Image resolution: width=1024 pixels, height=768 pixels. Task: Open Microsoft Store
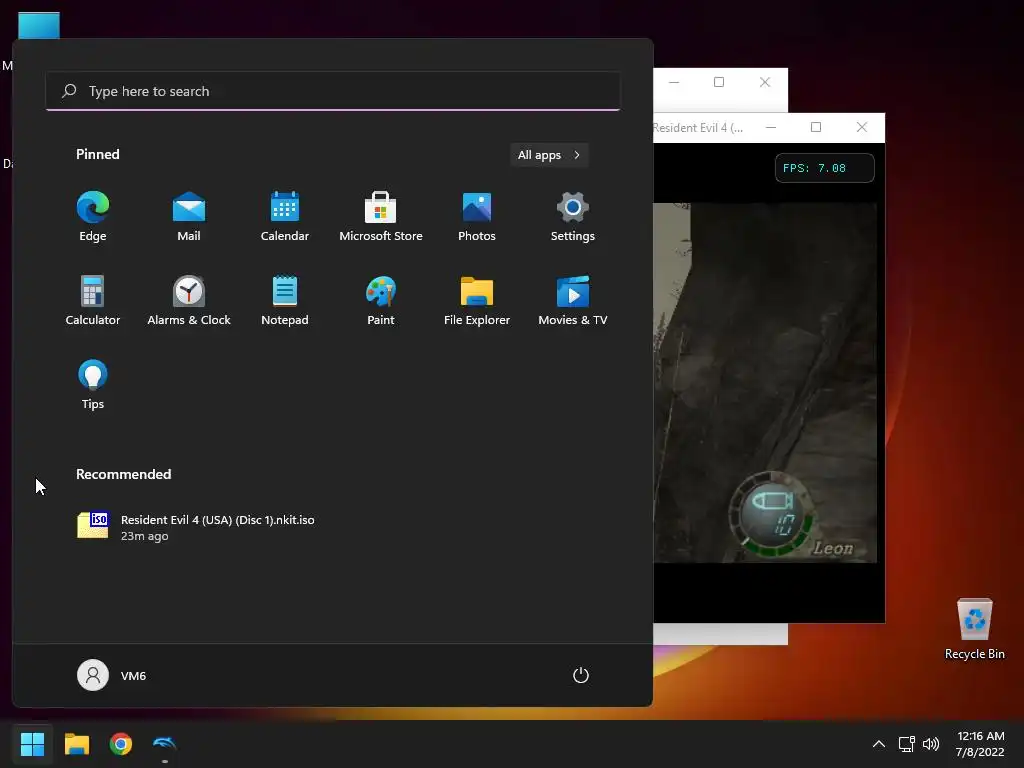click(x=381, y=216)
